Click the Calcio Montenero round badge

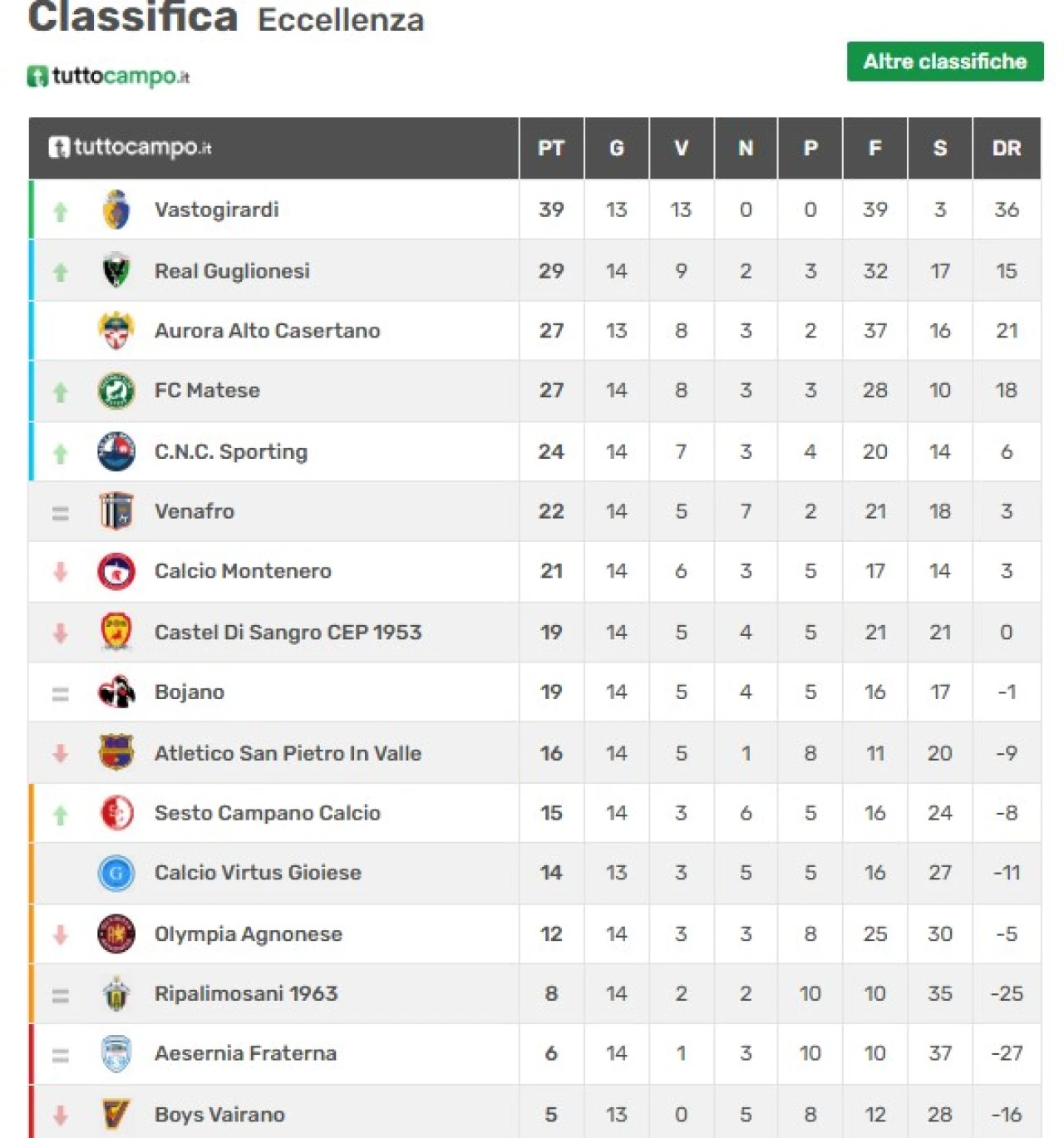116,571
